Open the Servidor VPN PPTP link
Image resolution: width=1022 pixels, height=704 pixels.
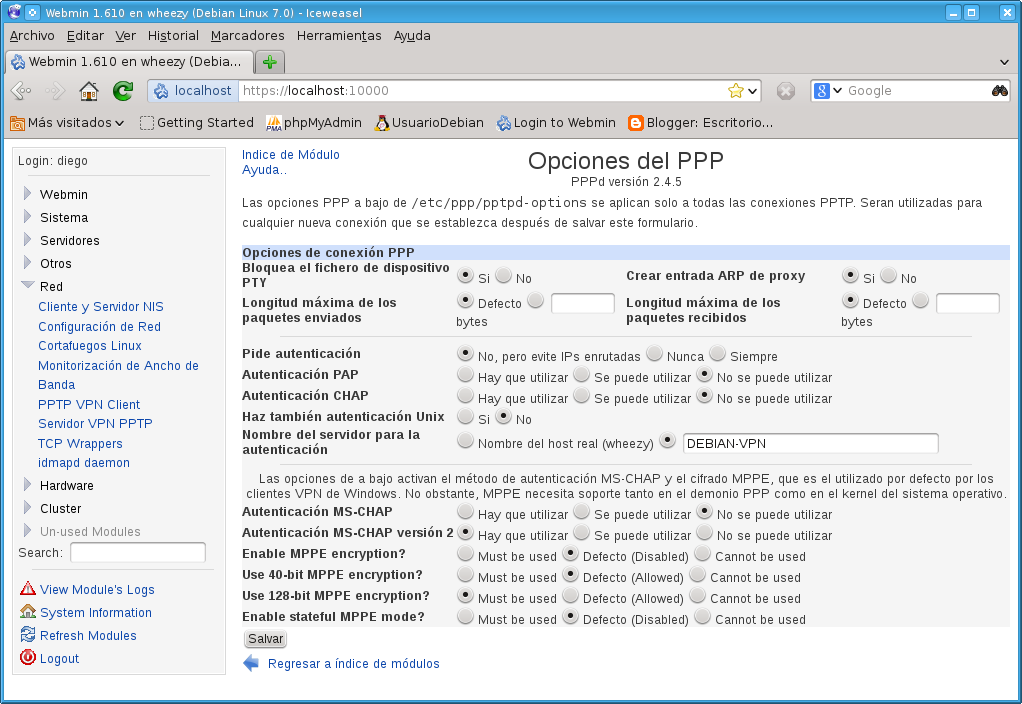click(x=95, y=424)
